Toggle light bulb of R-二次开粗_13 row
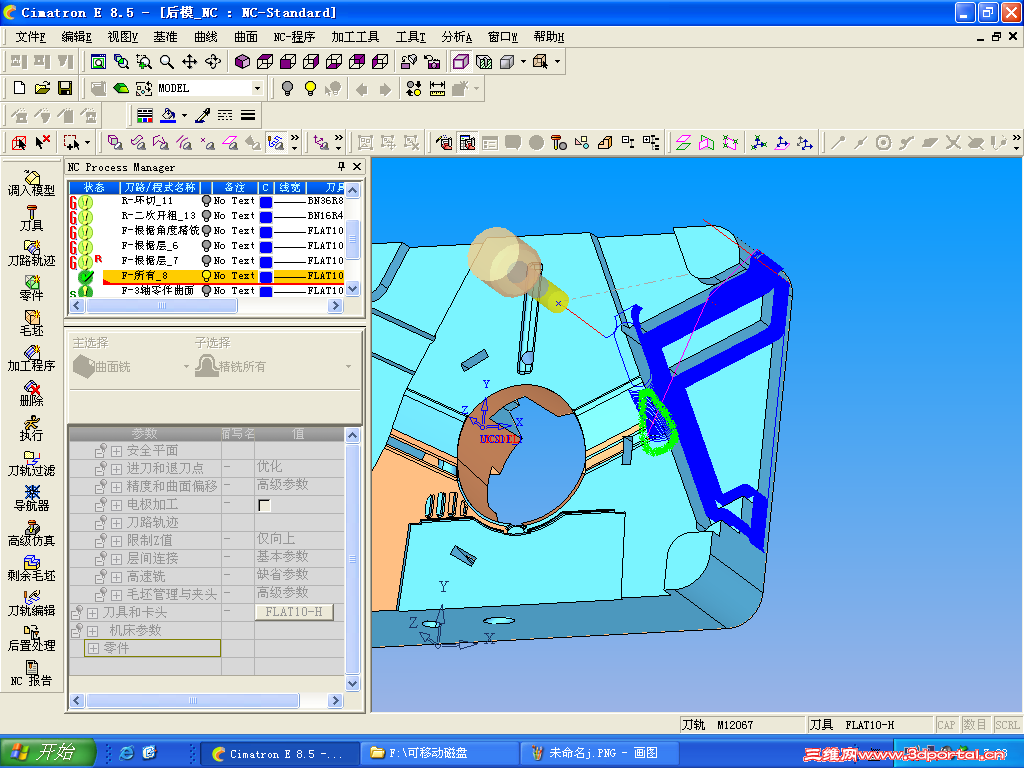The image size is (1024, 768). (206, 216)
